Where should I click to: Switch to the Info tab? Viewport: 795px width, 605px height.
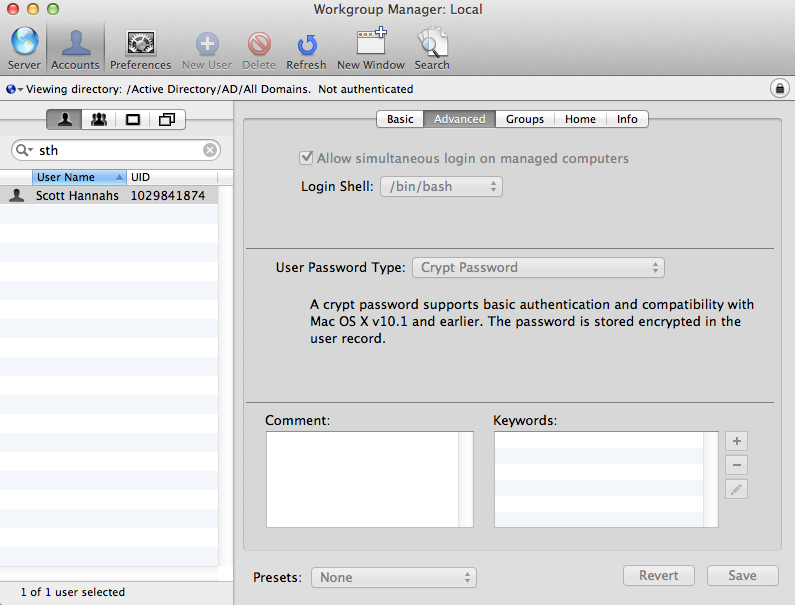pos(627,119)
